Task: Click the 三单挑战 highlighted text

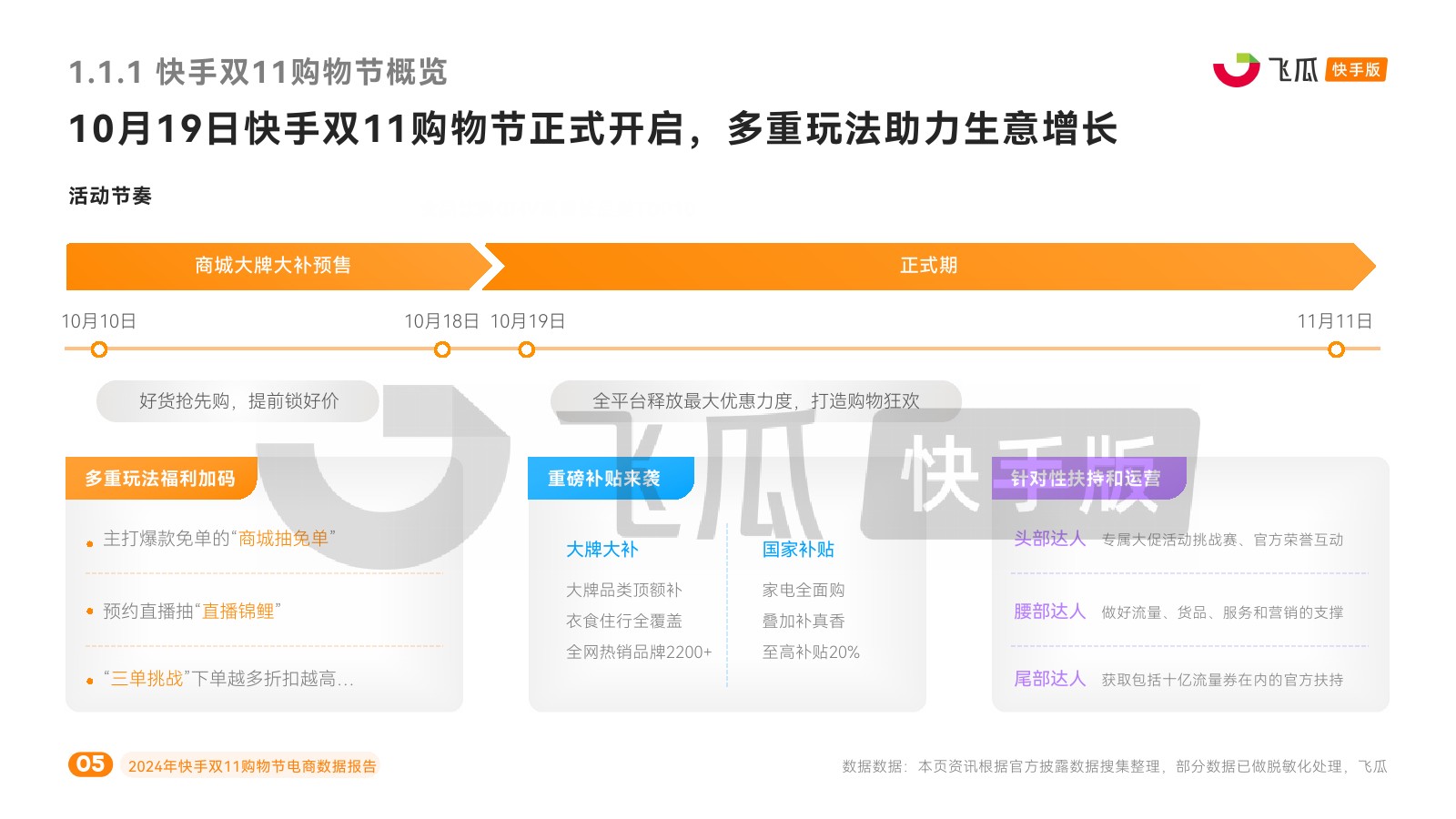Action: coord(147,679)
